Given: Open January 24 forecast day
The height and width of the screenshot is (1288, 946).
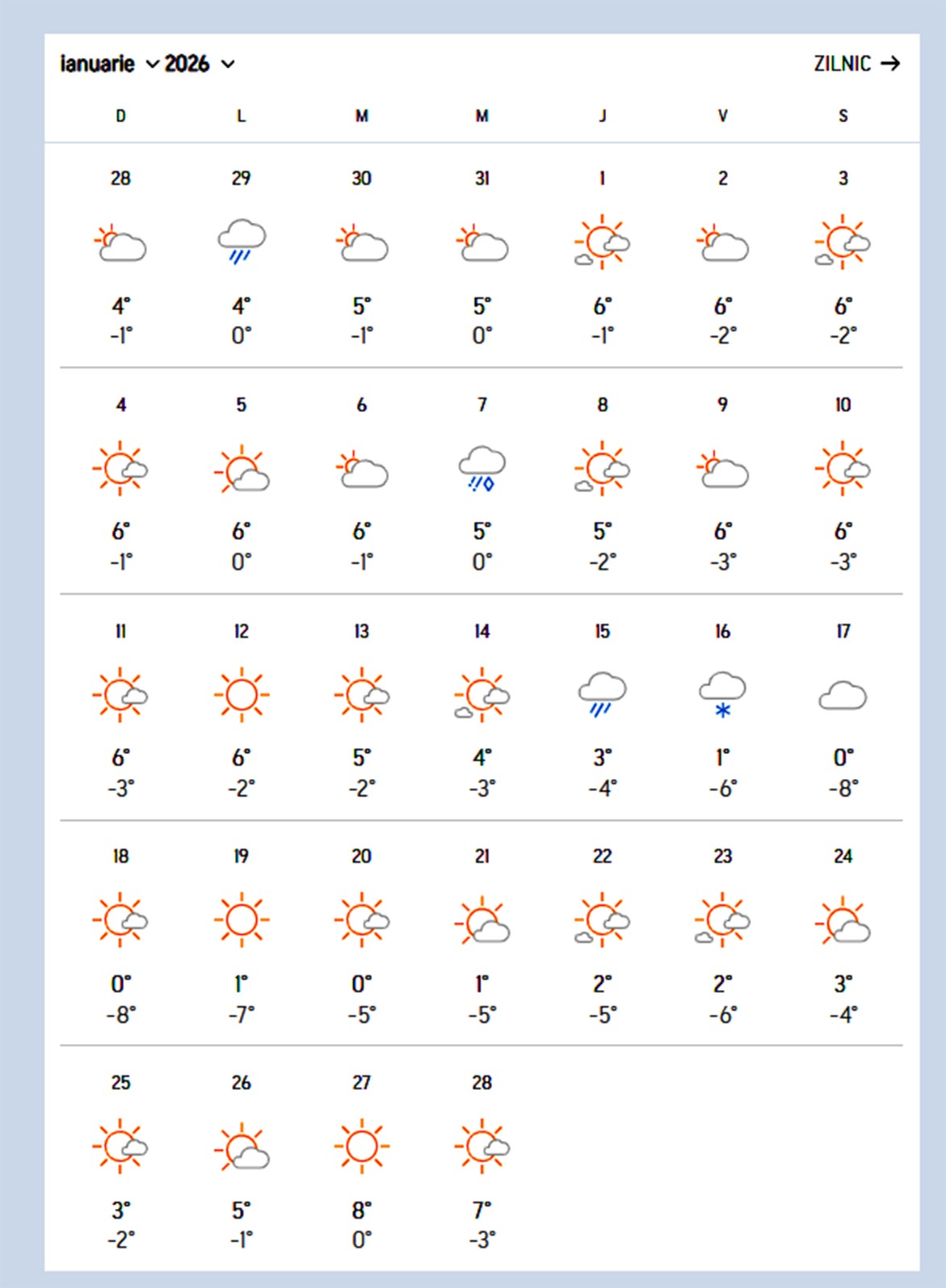Looking at the screenshot, I should click(x=842, y=857).
